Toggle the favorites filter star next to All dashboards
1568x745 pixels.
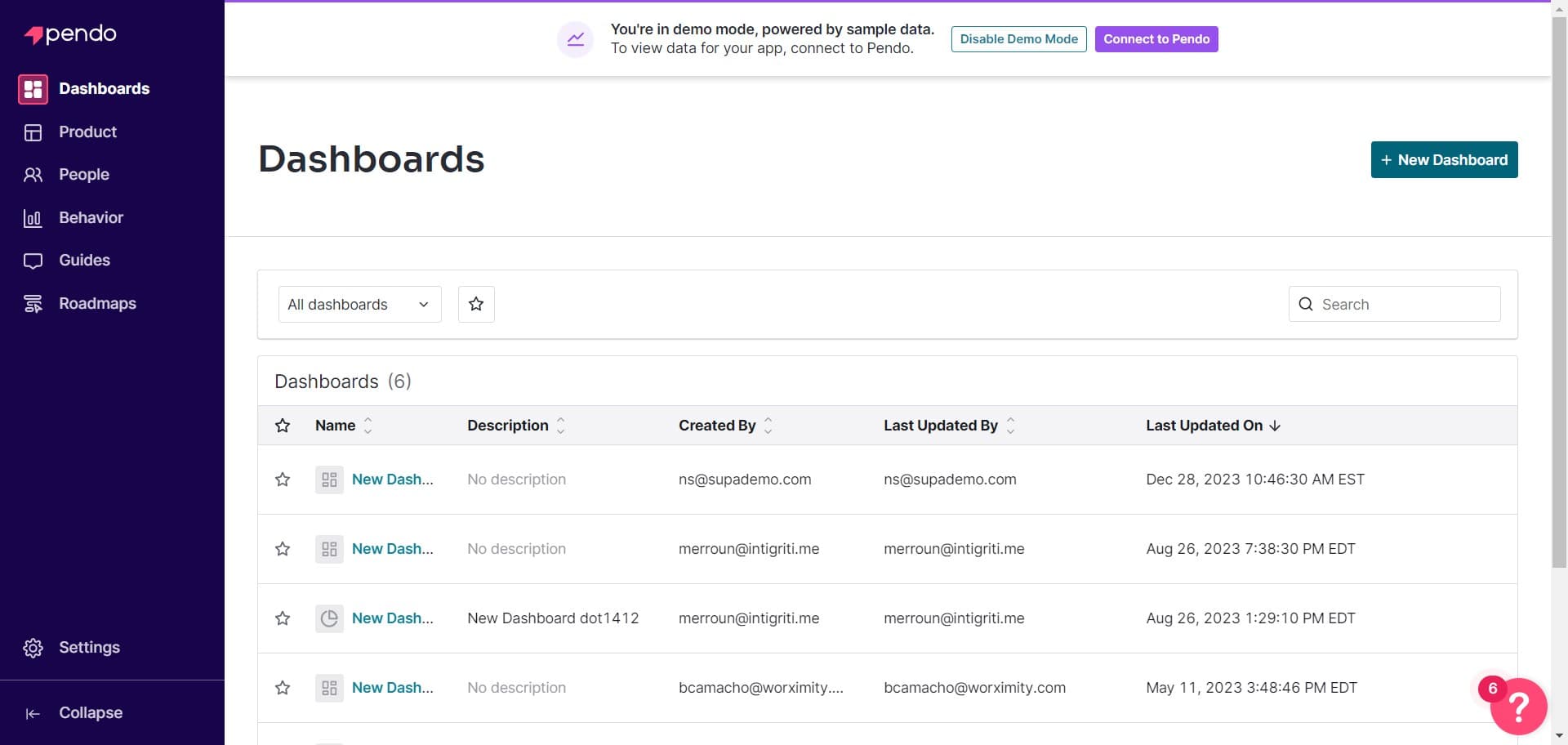pyautogui.click(x=475, y=303)
